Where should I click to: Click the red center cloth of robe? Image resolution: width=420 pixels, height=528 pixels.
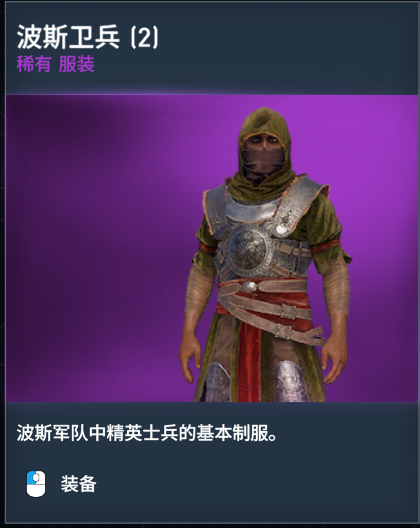[x=250, y=362]
